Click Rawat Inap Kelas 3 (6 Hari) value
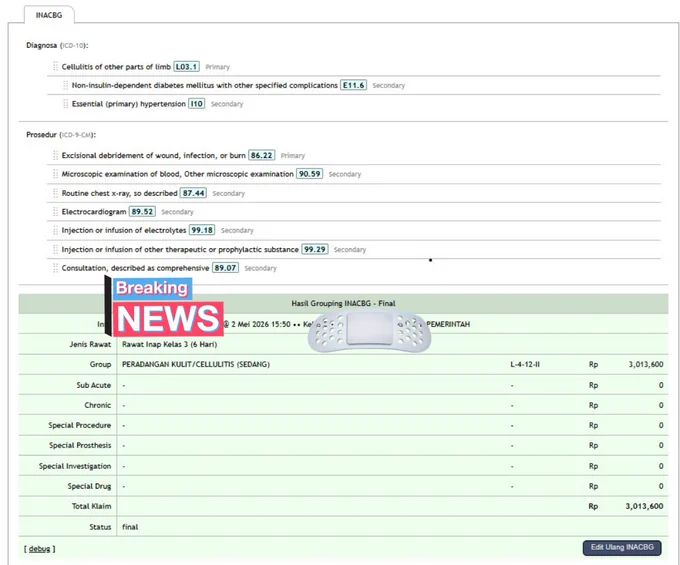680x565 pixels. tap(170, 344)
